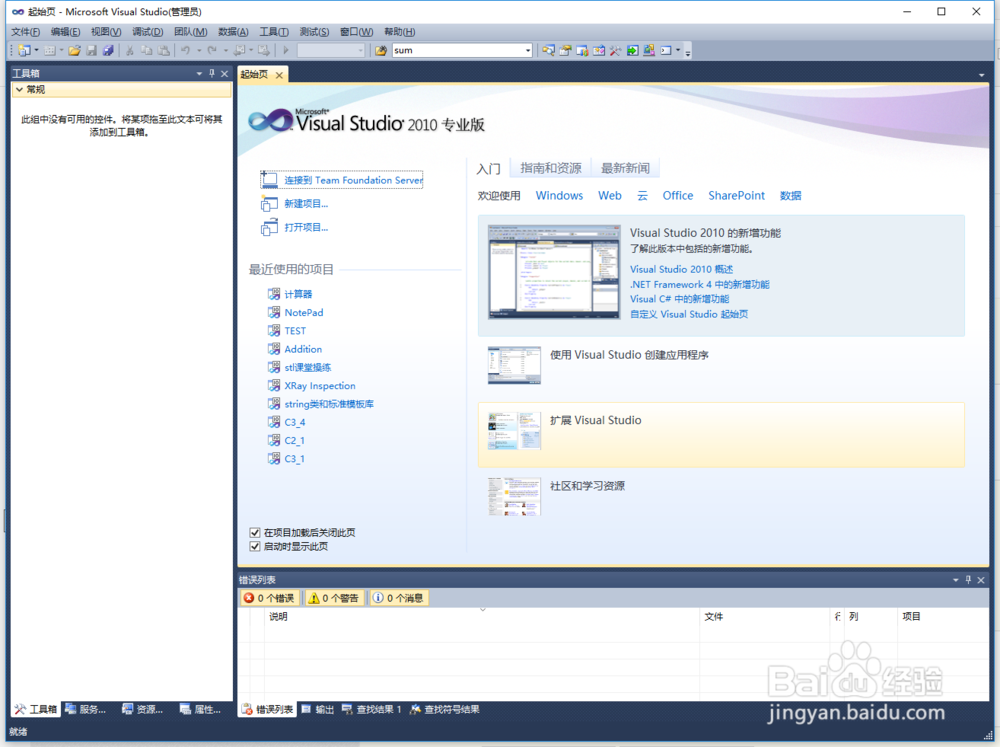The image size is (1000, 747).
Task: Toggle the 0 个错误 filter button
Action: (x=269, y=598)
